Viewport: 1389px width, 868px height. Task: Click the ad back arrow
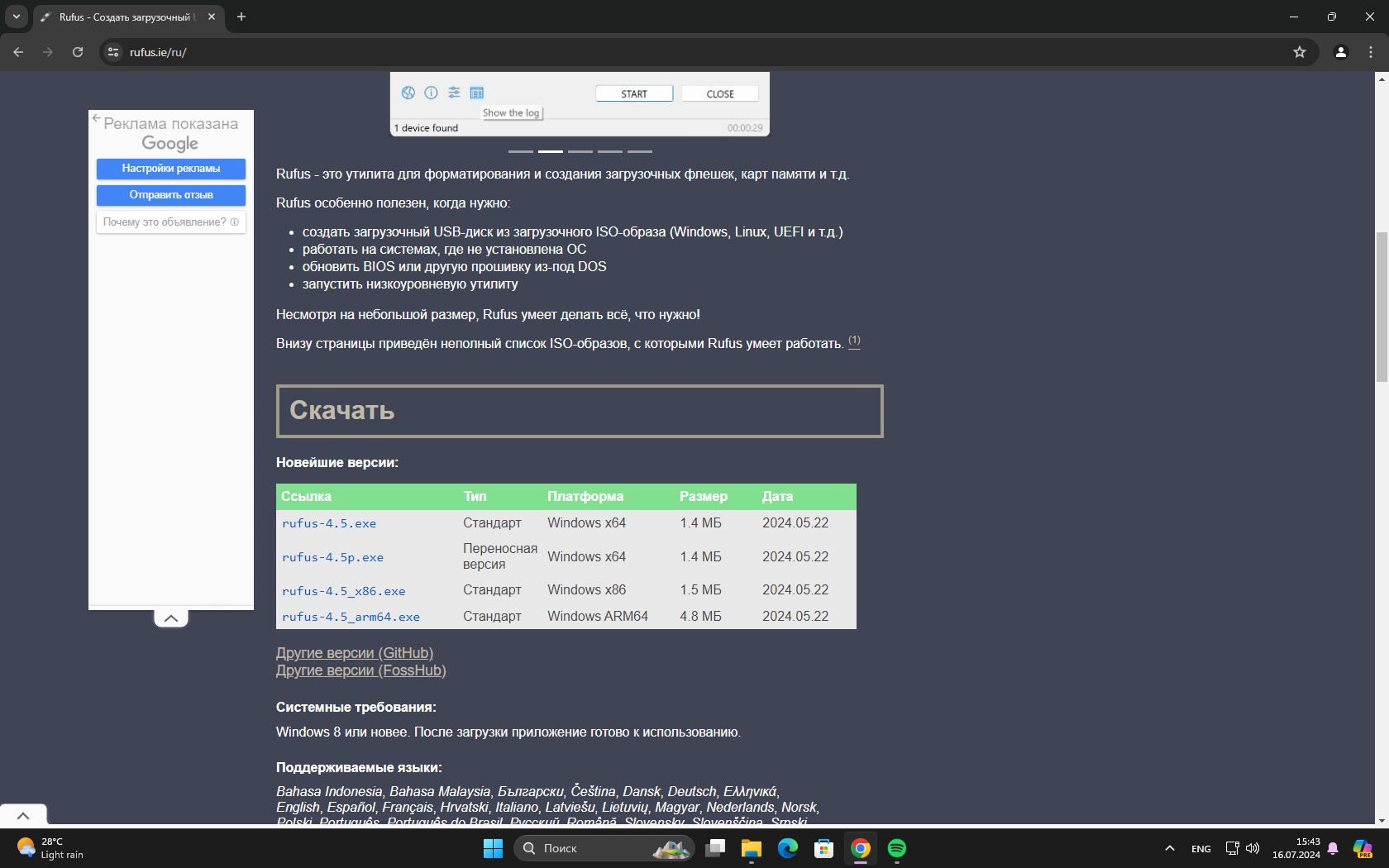[x=96, y=118]
